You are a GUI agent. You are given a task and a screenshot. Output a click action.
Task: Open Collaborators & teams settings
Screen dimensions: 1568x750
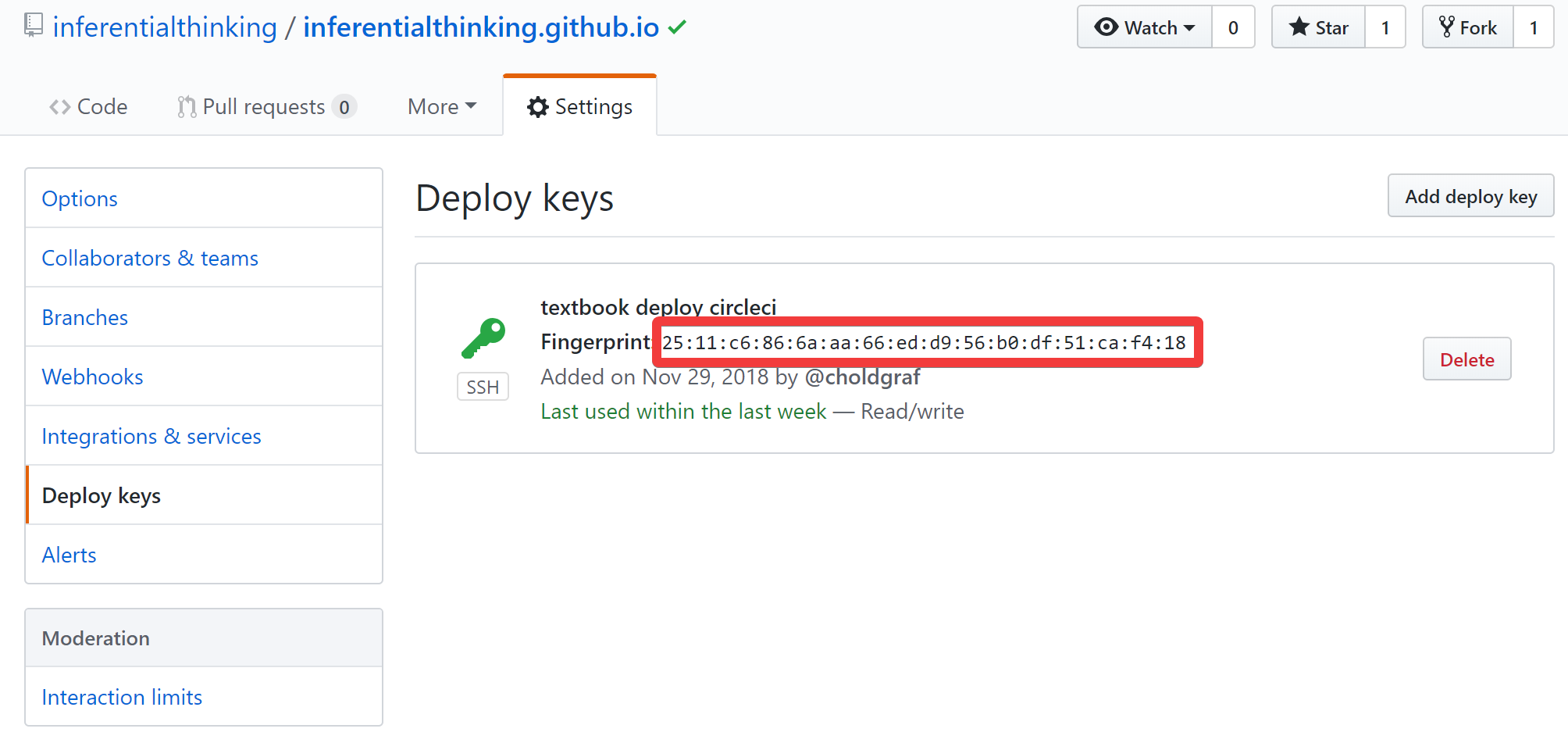tap(150, 259)
